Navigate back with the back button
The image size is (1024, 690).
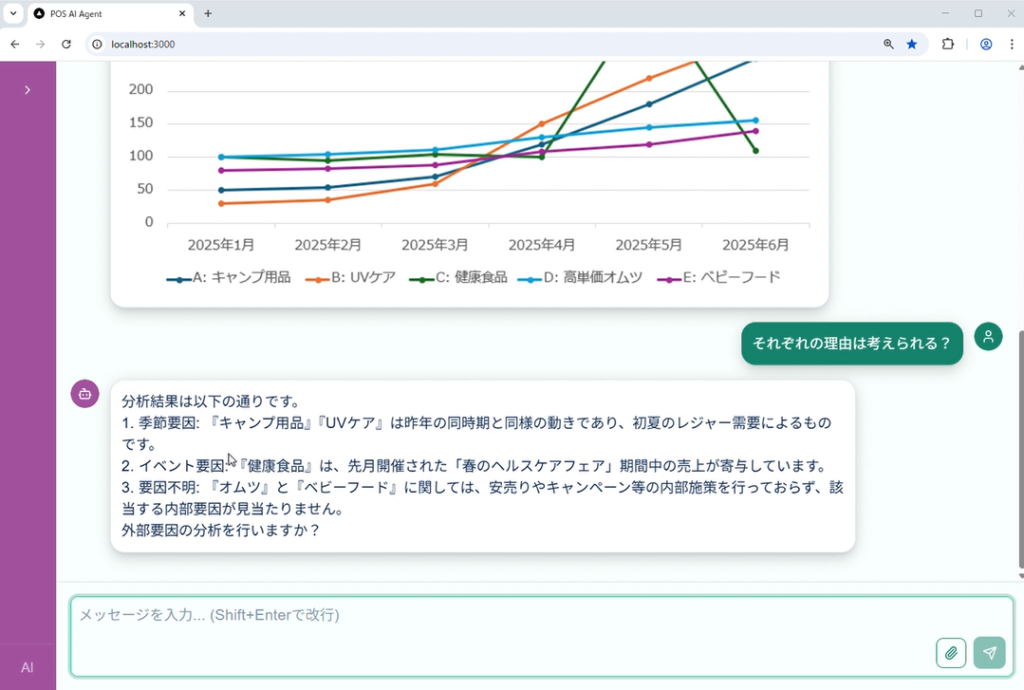point(14,44)
